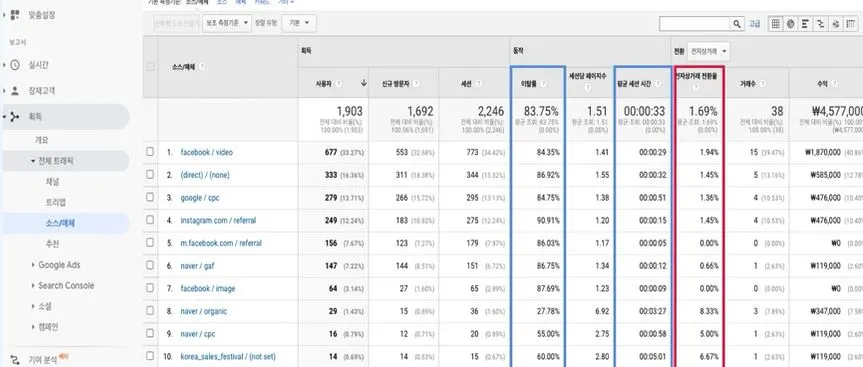Viewport: 863px width, 367px height.
Task: Open the 정렬 유형 기본 dropdown
Action: 299,23
